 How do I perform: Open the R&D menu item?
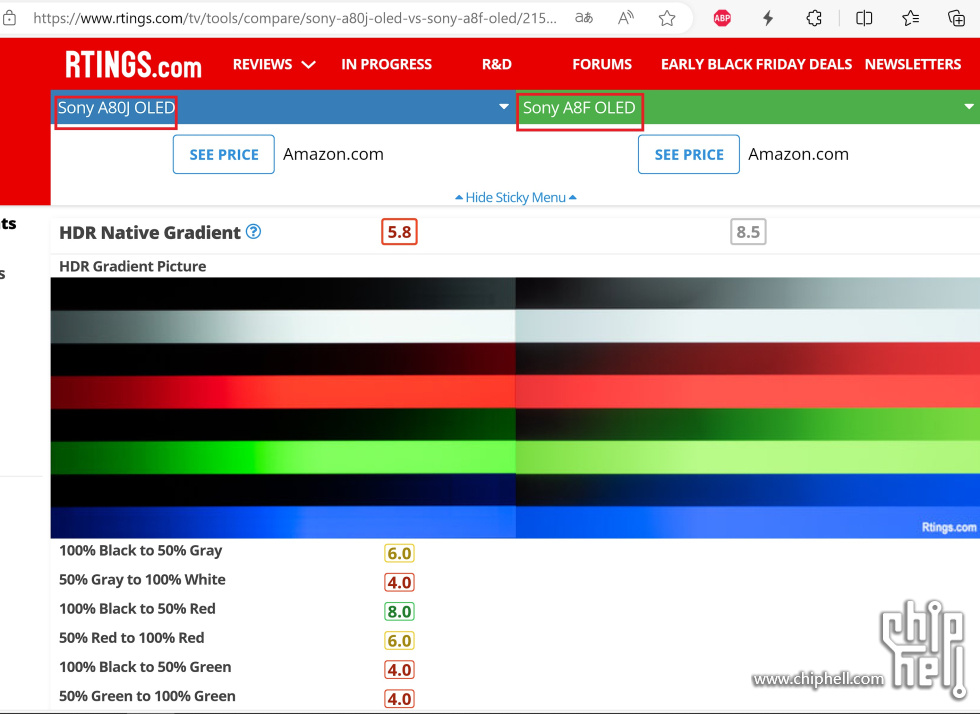pos(497,64)
